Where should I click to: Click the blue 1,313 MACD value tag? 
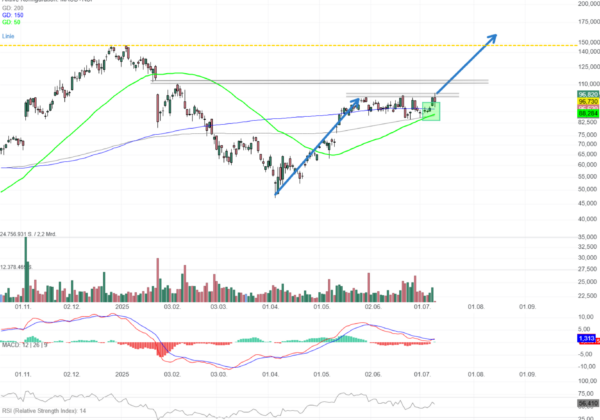[586, 339]
